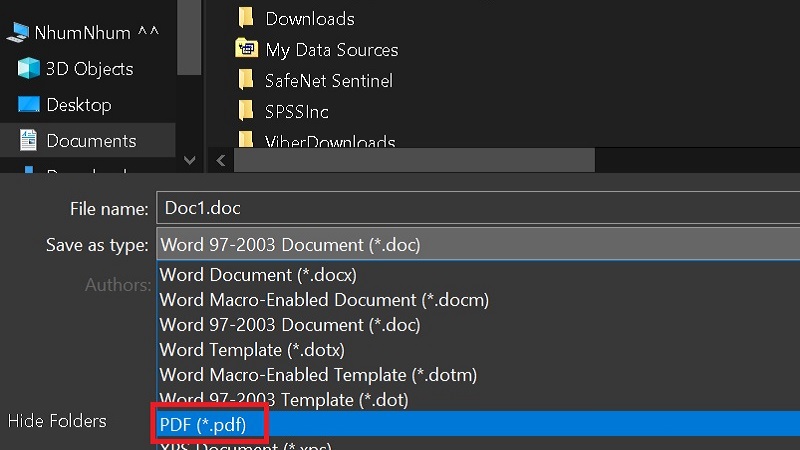This screenshot has height=450, width=800.
Task: Click the NhumNhum computer icon
Action: tap(18, 32)
